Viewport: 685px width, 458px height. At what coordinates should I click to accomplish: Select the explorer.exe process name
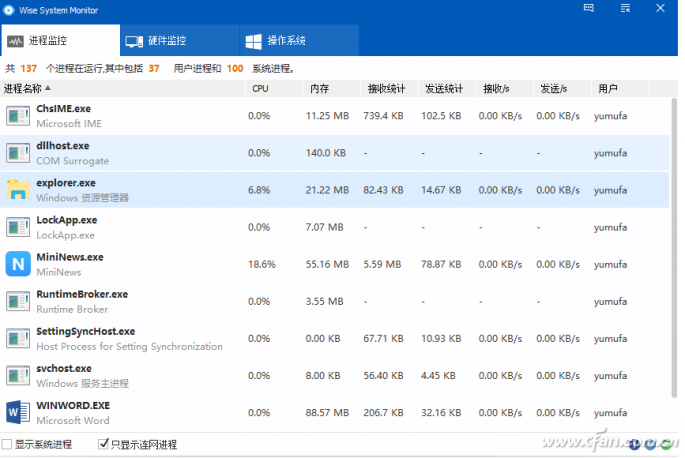pyautogui.click(x=66, y=183)
